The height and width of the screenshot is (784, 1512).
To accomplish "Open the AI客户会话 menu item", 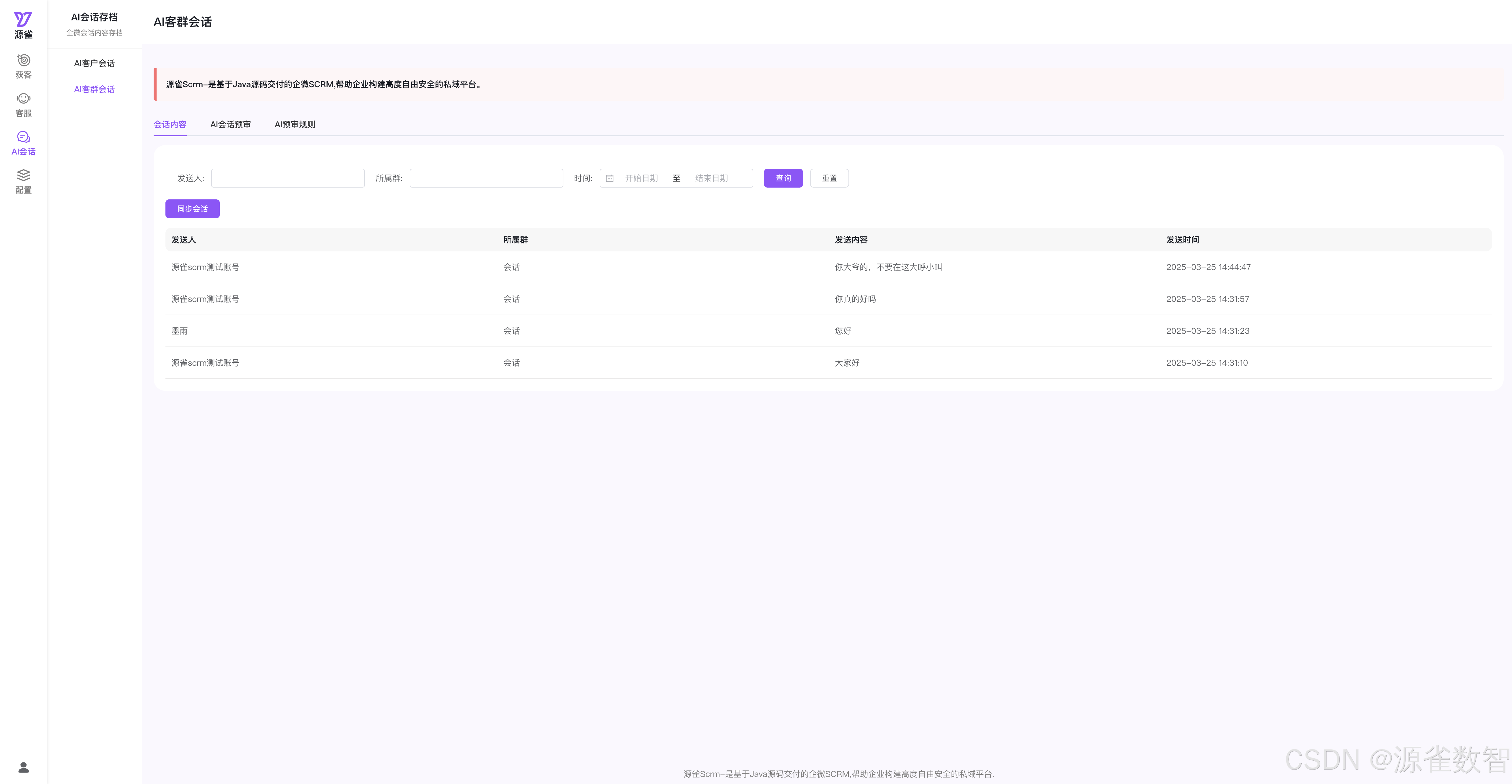I will coord(94,64).
